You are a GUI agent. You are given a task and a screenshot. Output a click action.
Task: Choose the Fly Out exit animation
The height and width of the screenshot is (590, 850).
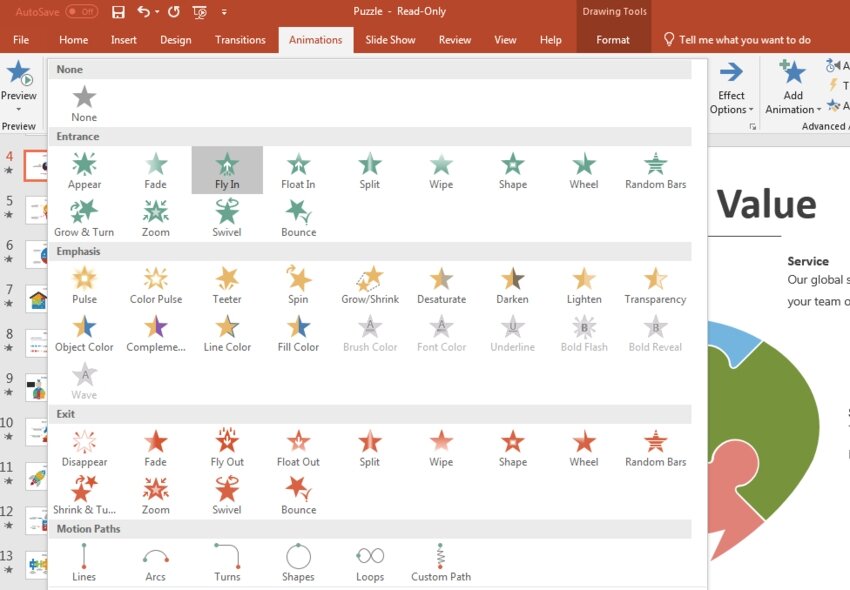pos(227,447)
